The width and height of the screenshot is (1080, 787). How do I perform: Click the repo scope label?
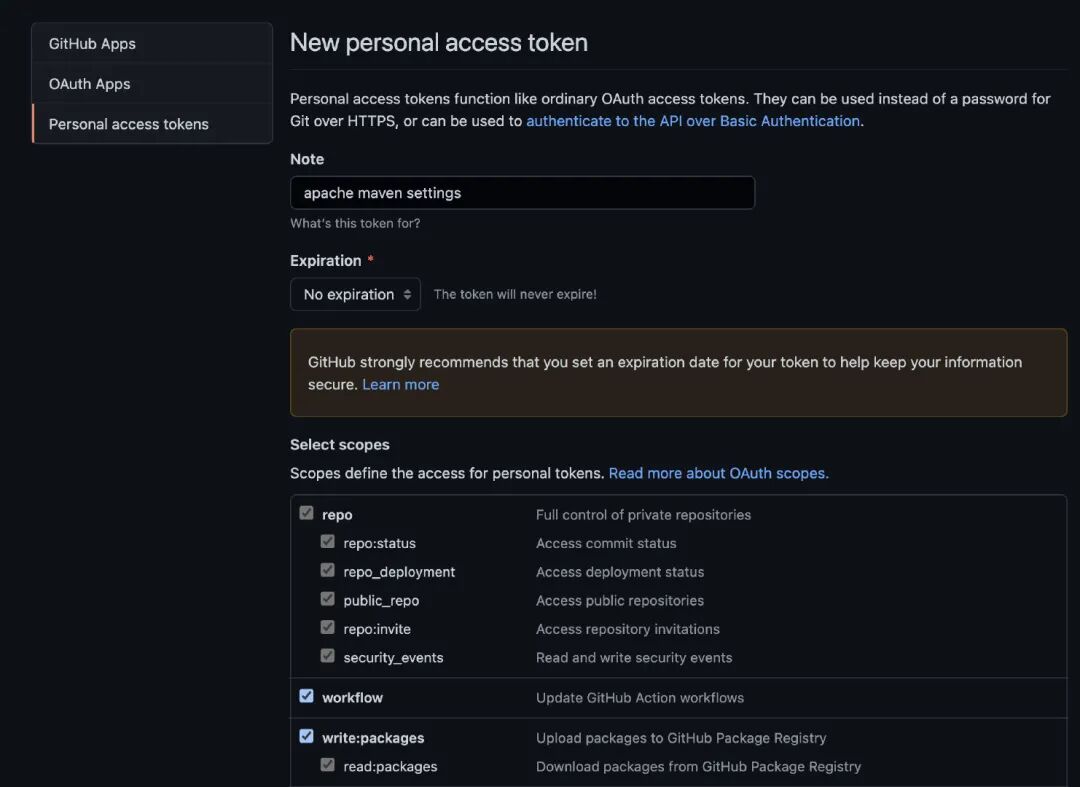(337, 515)
